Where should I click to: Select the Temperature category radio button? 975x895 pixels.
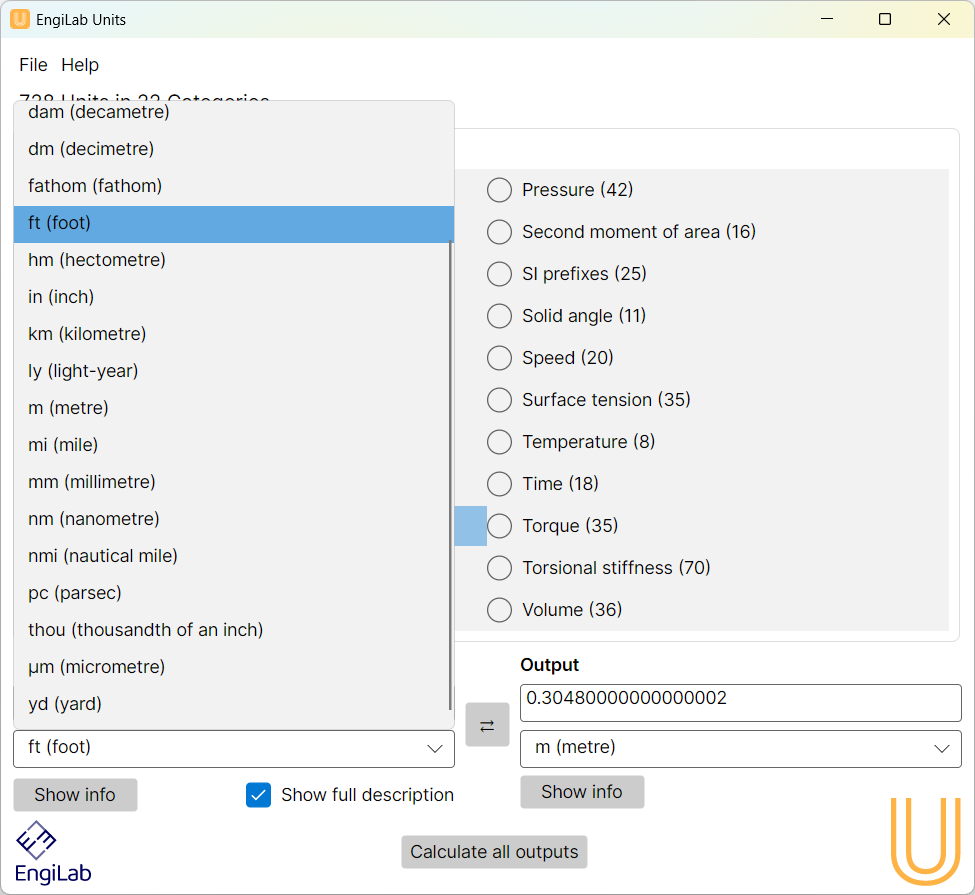coord(499,442)
